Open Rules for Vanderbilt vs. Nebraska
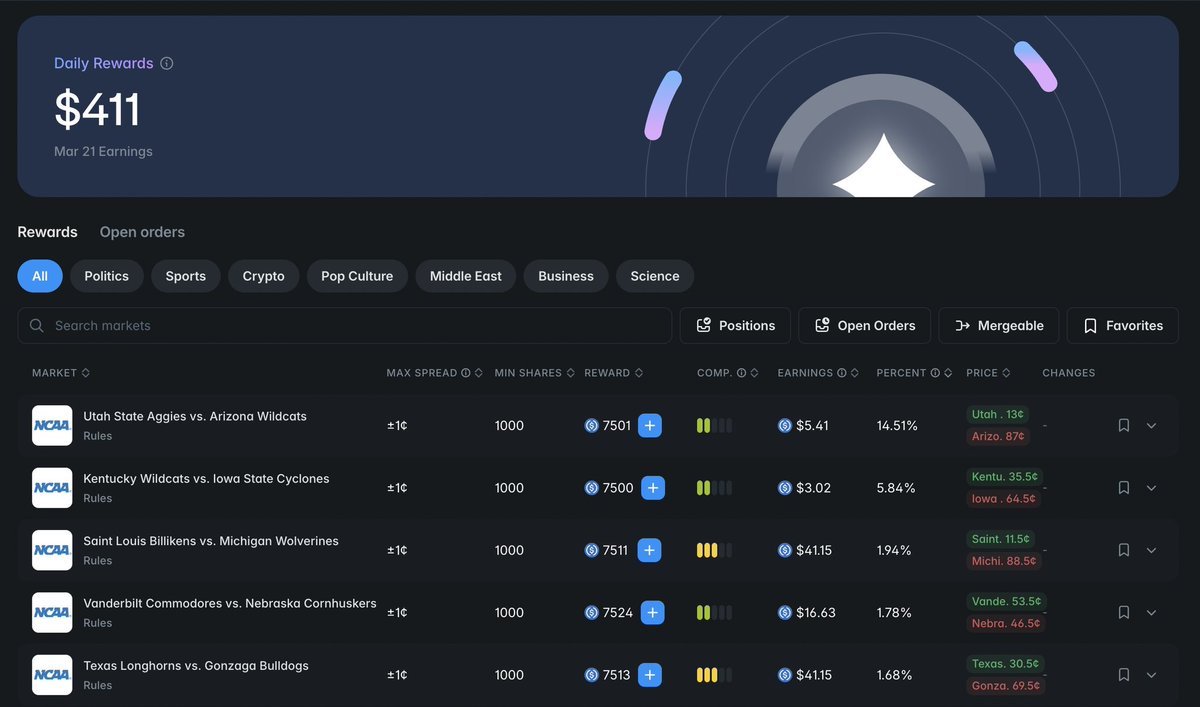1200x707 pixels. click(97, 623)
